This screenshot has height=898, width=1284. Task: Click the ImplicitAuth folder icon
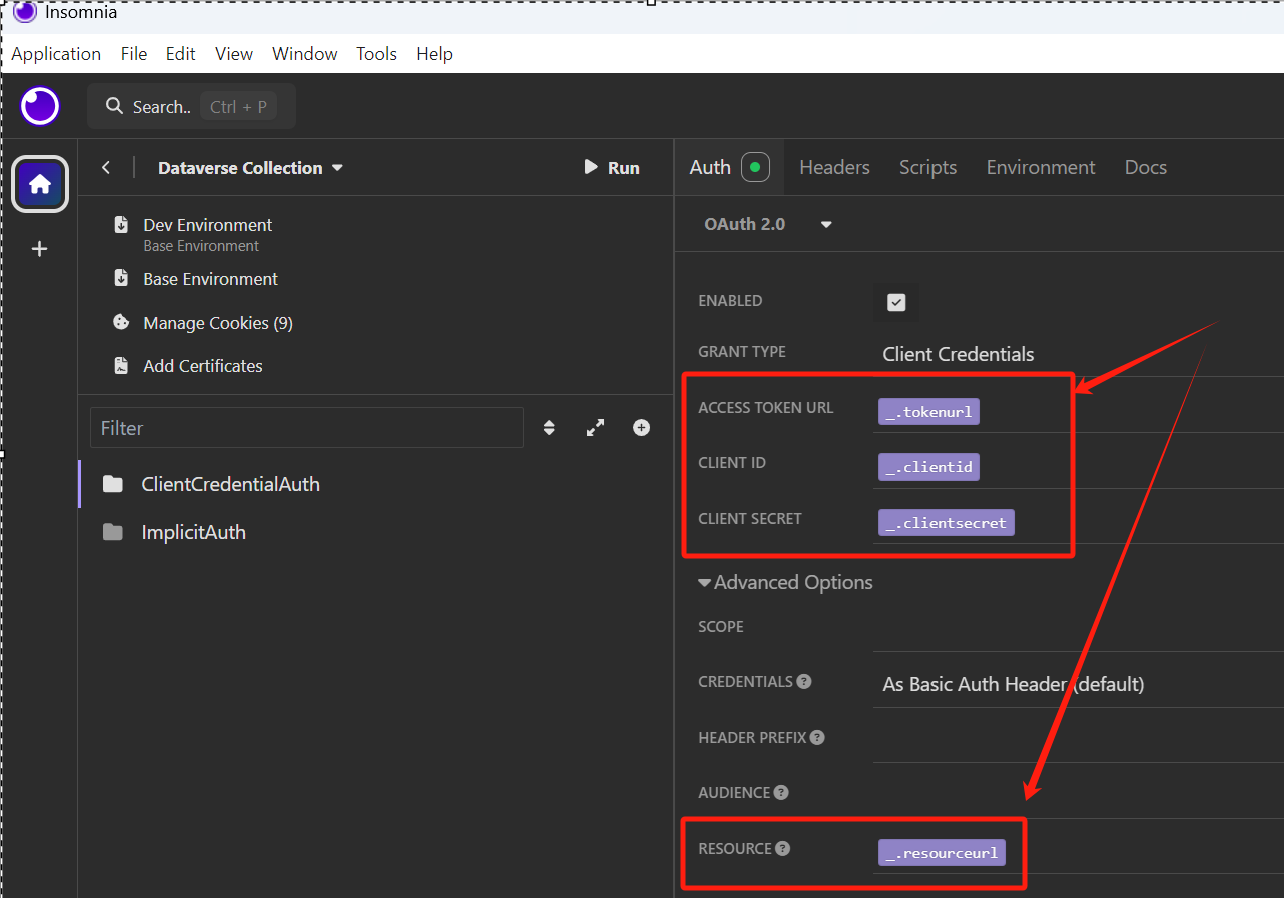[113, 533]
